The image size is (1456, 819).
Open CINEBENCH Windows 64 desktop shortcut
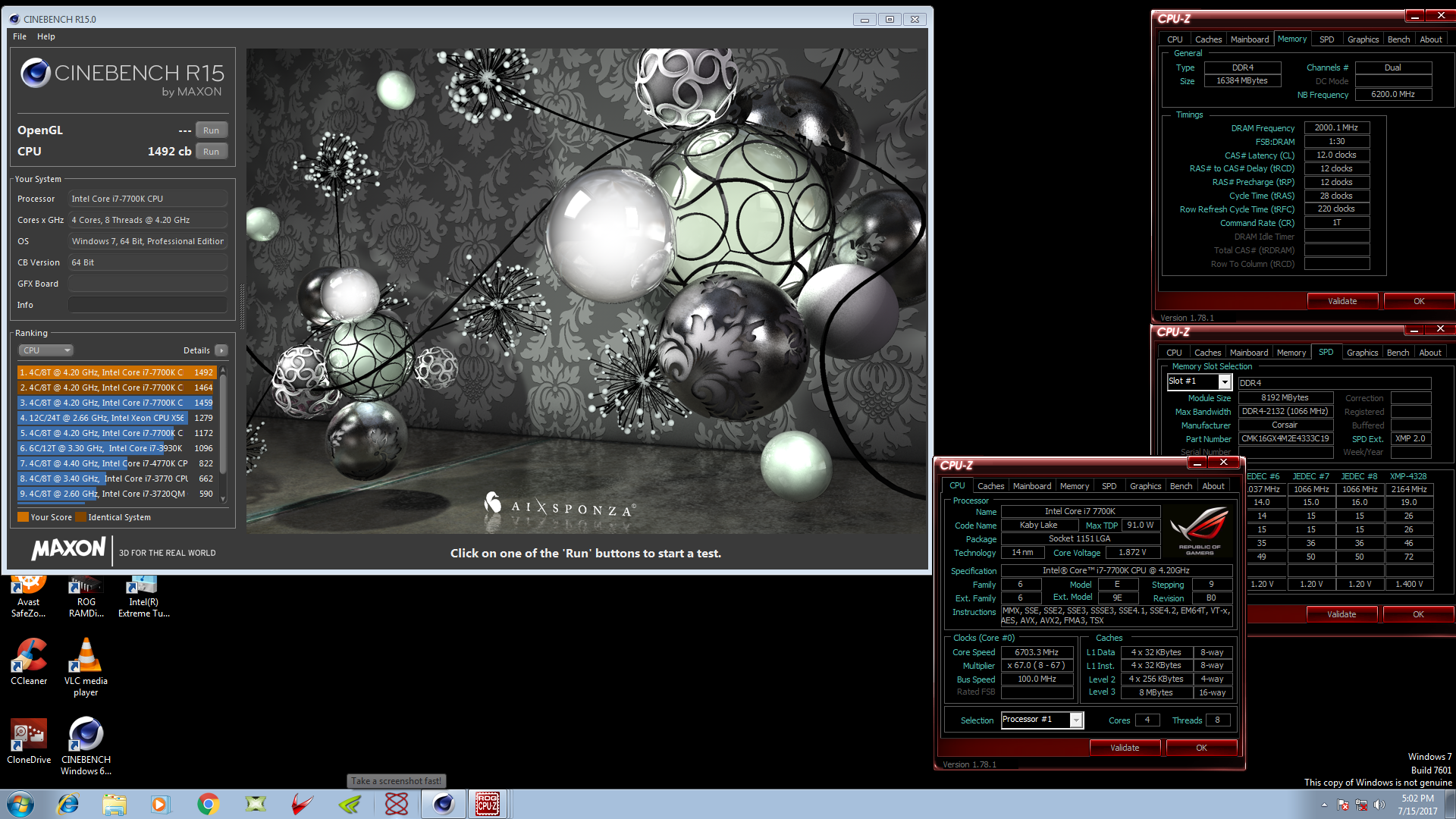(86, 745)
